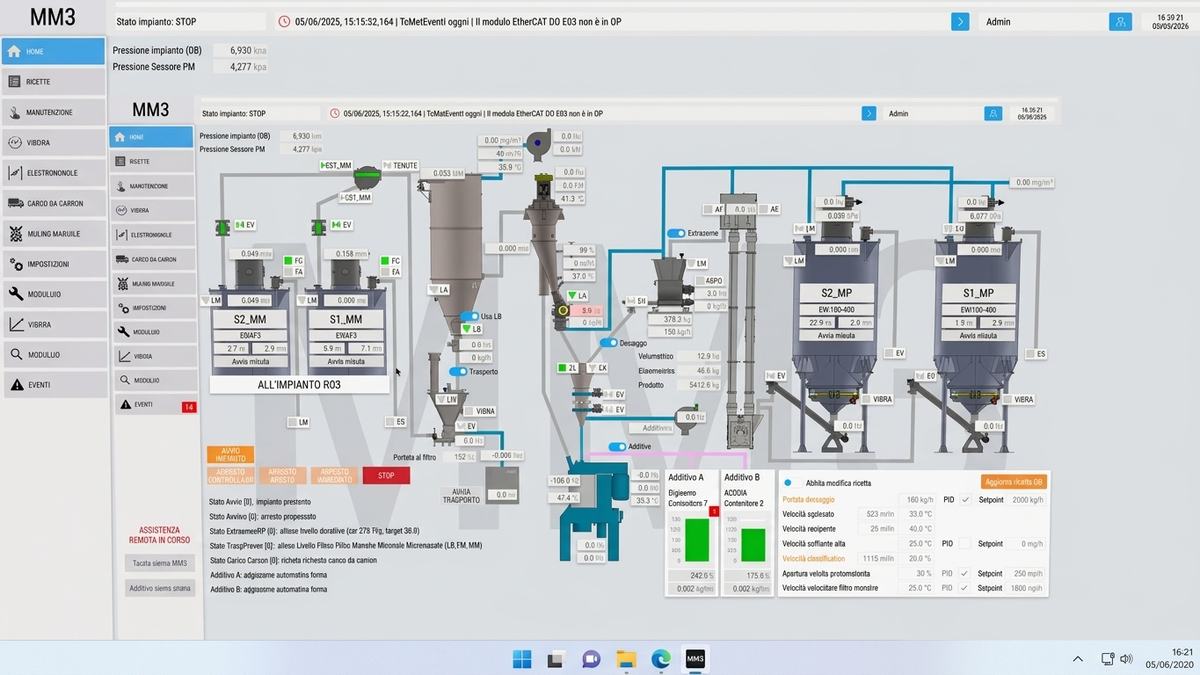Expand outer message bar with blue arrow
The image size is (1200, 675).
[x=960, y=21]
